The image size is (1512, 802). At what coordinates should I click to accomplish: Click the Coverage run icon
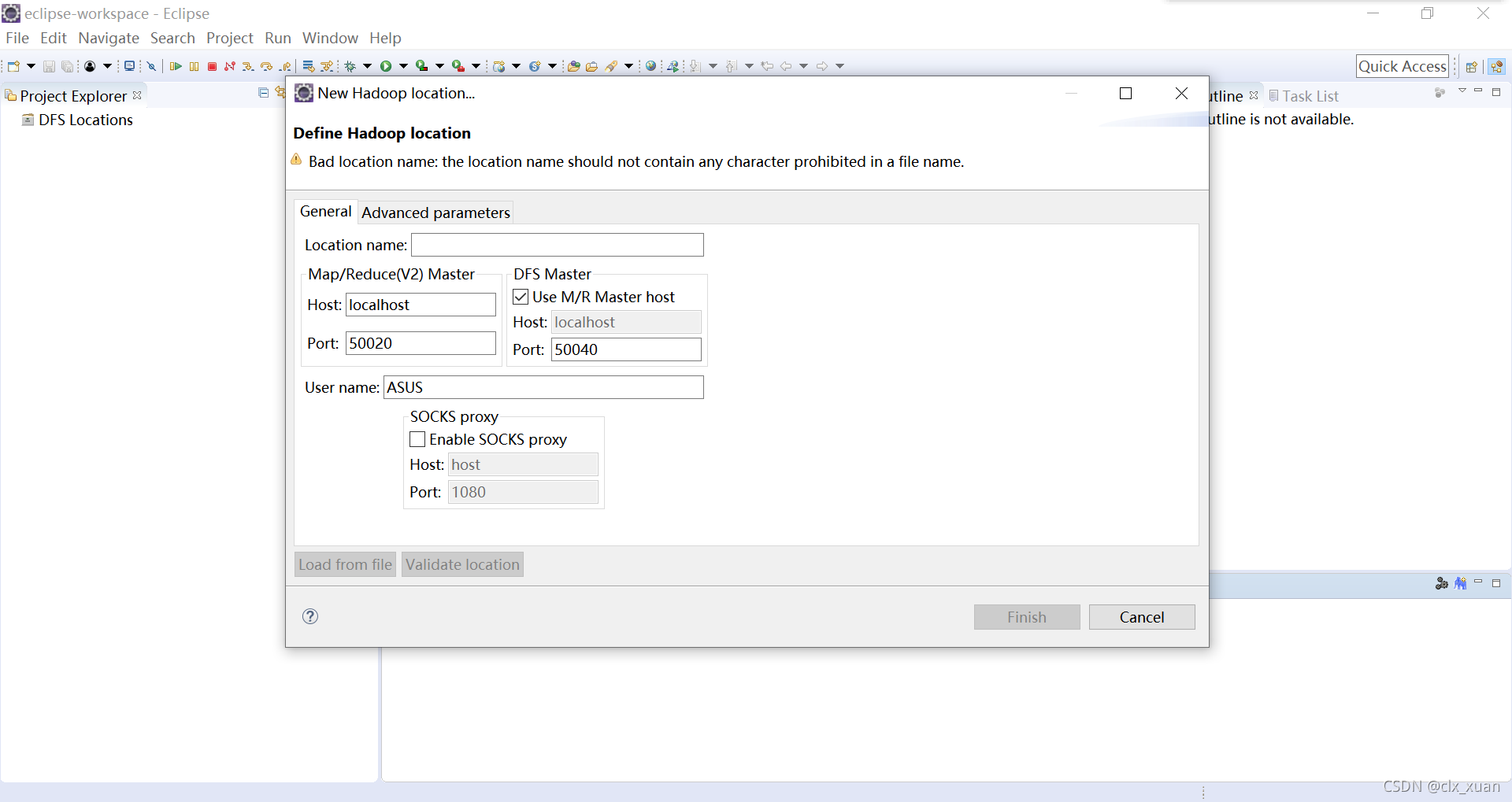[x=422, y=66]
